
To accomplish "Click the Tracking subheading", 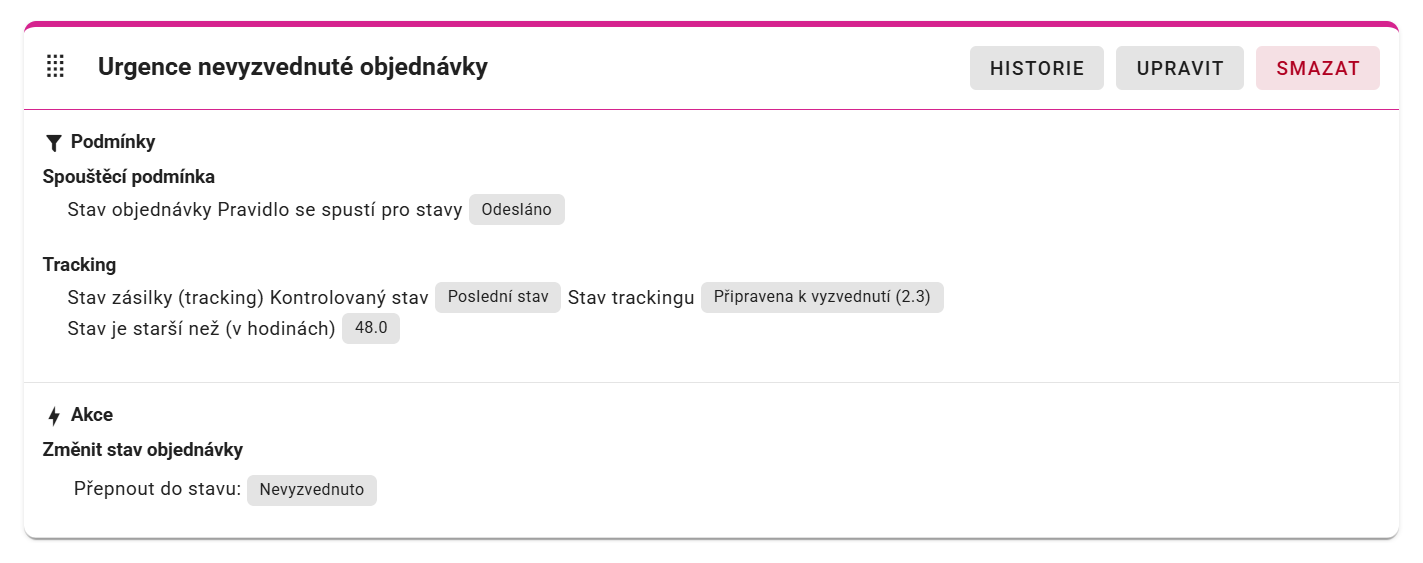I will (79, 265).
